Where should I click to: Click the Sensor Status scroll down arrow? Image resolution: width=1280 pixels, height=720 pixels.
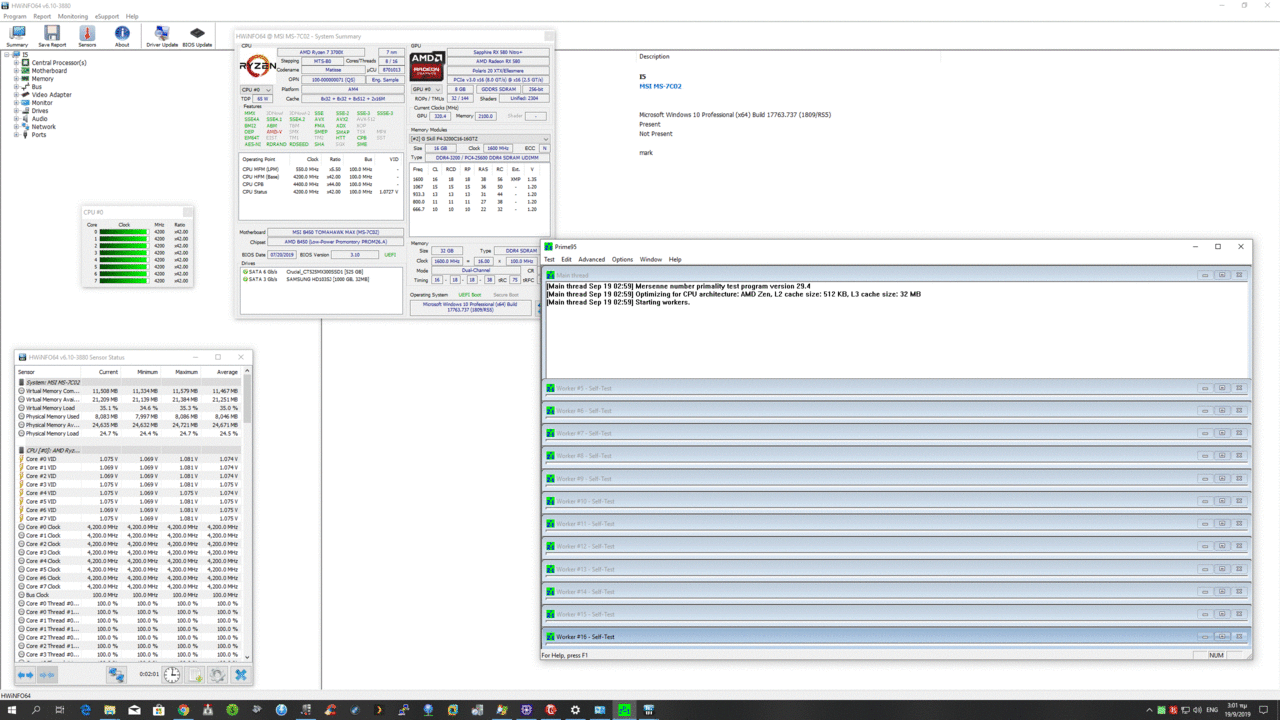(247, 657)
